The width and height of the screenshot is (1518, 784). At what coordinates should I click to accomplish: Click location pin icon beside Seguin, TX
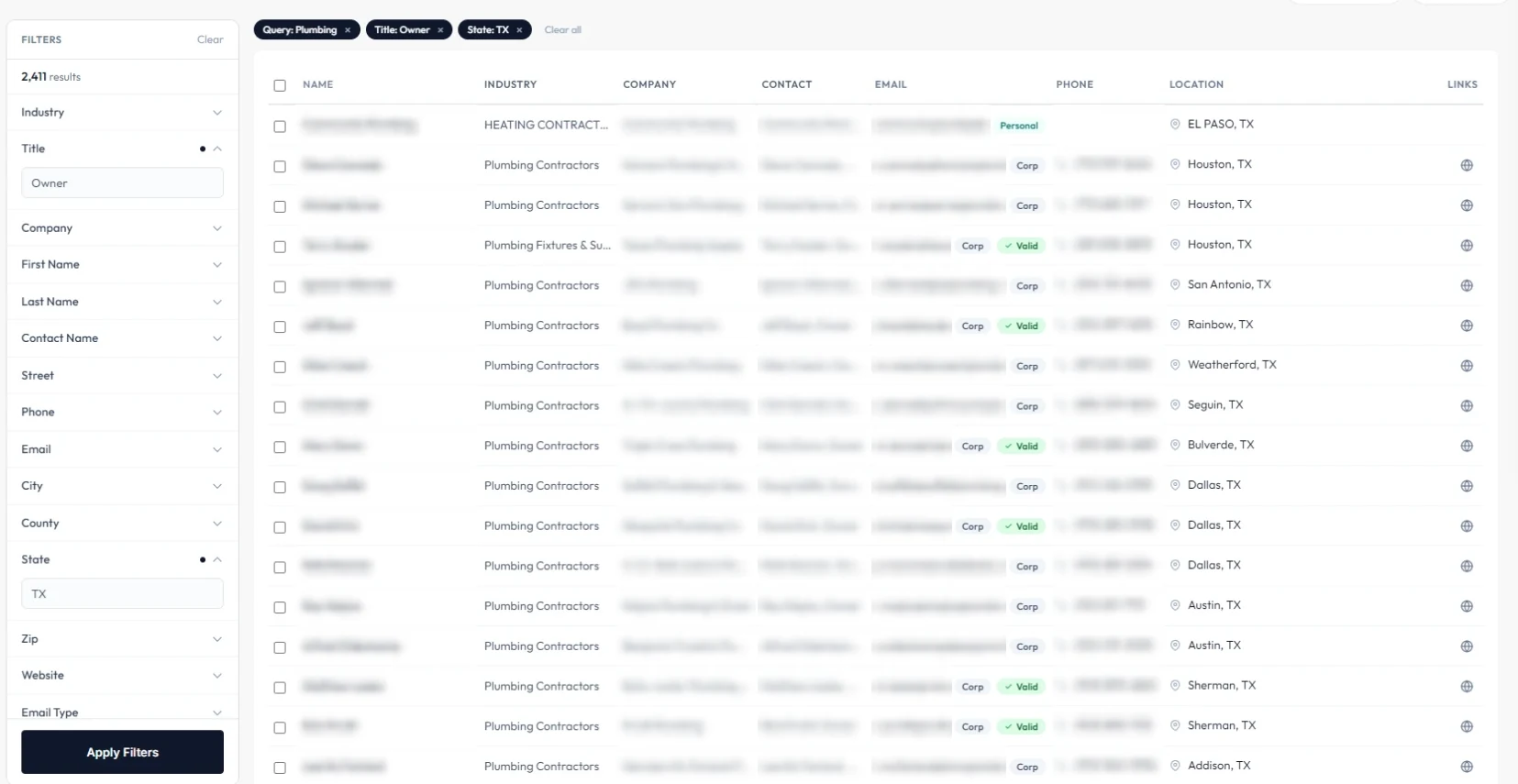(x=1175, y=404)
